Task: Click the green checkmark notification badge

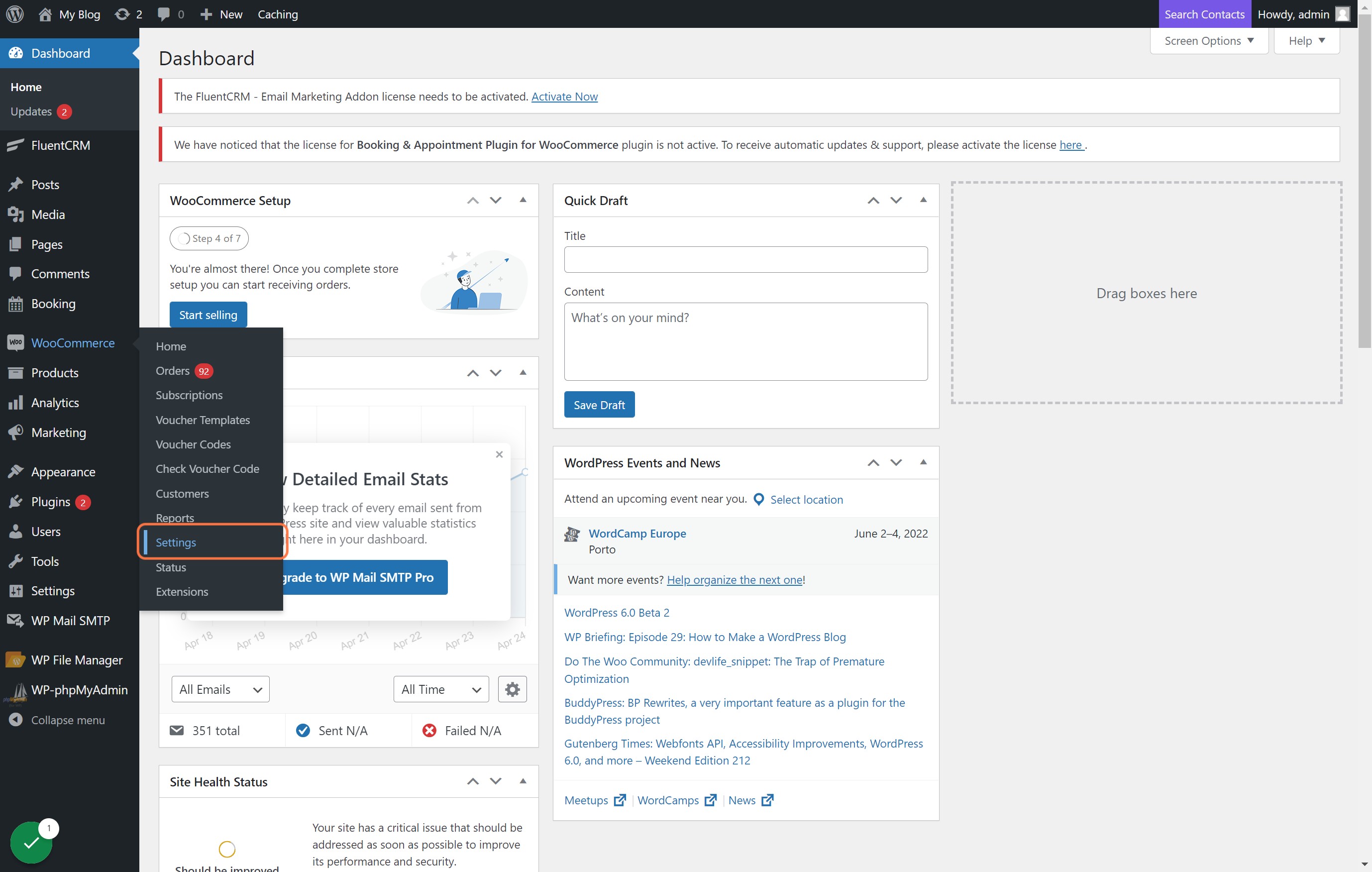Action: point(31,842)
